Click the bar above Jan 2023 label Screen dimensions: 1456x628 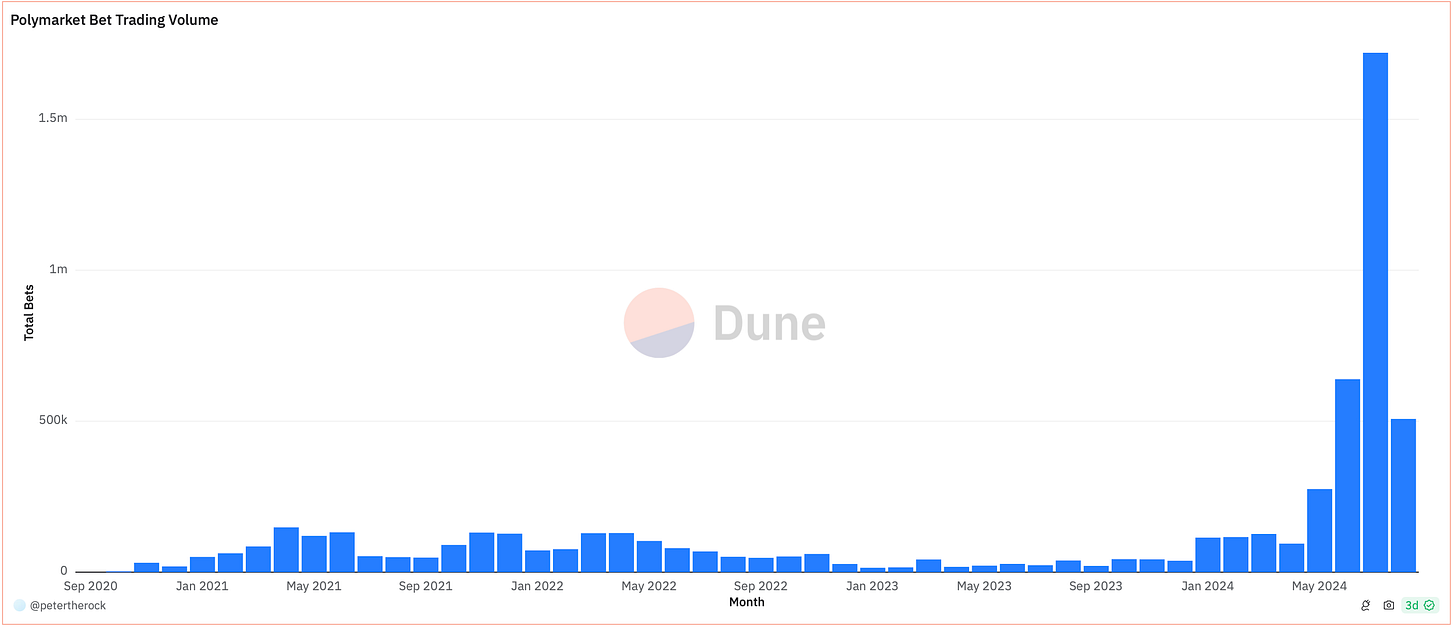pos(872,569)
